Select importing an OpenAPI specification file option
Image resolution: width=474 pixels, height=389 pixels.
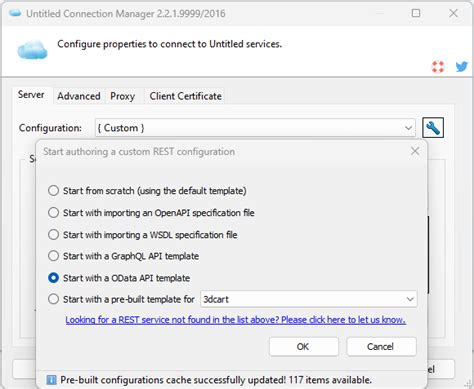[151, 213]
